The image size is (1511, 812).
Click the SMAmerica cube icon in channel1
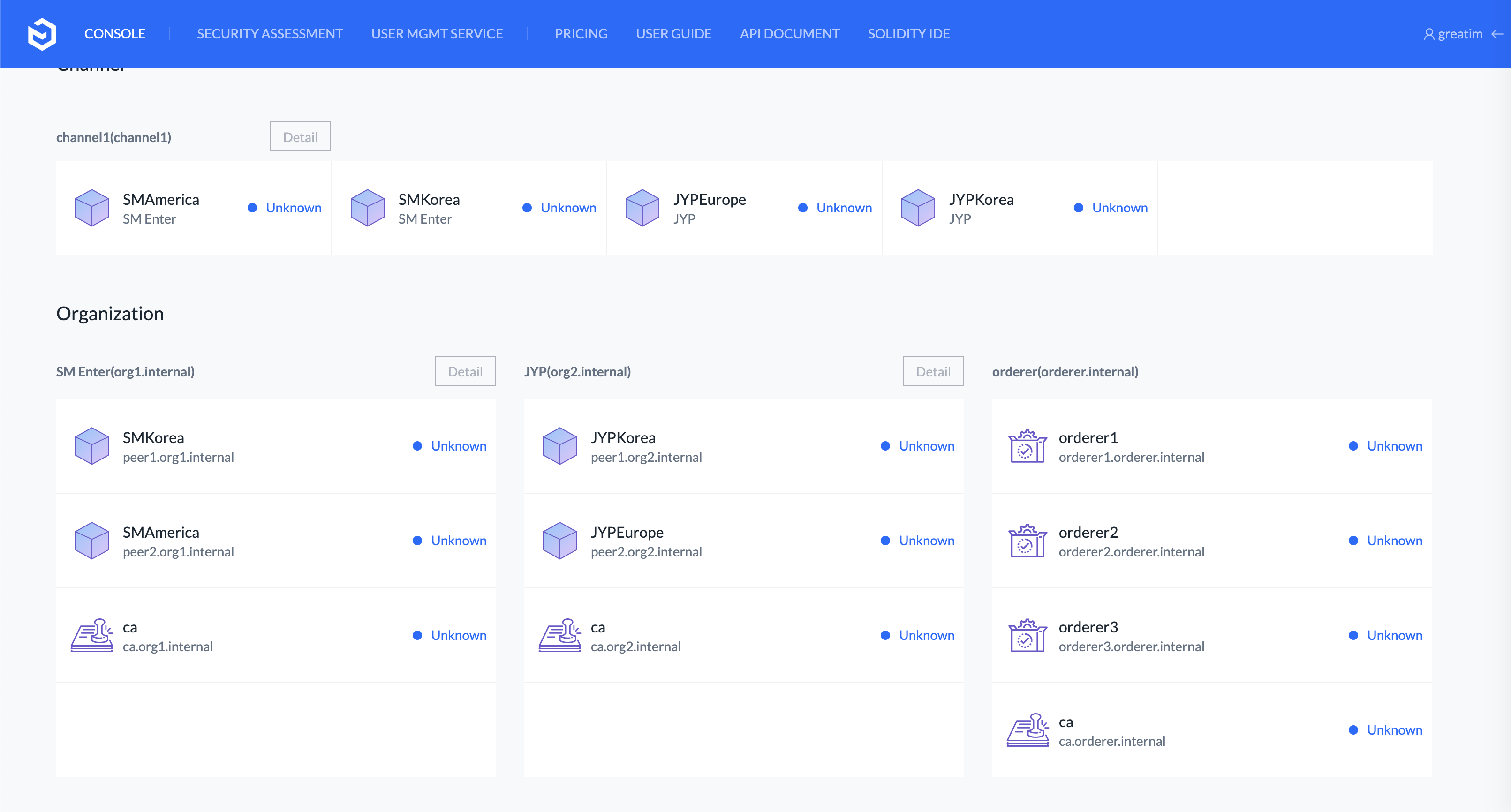pos(92,208)
